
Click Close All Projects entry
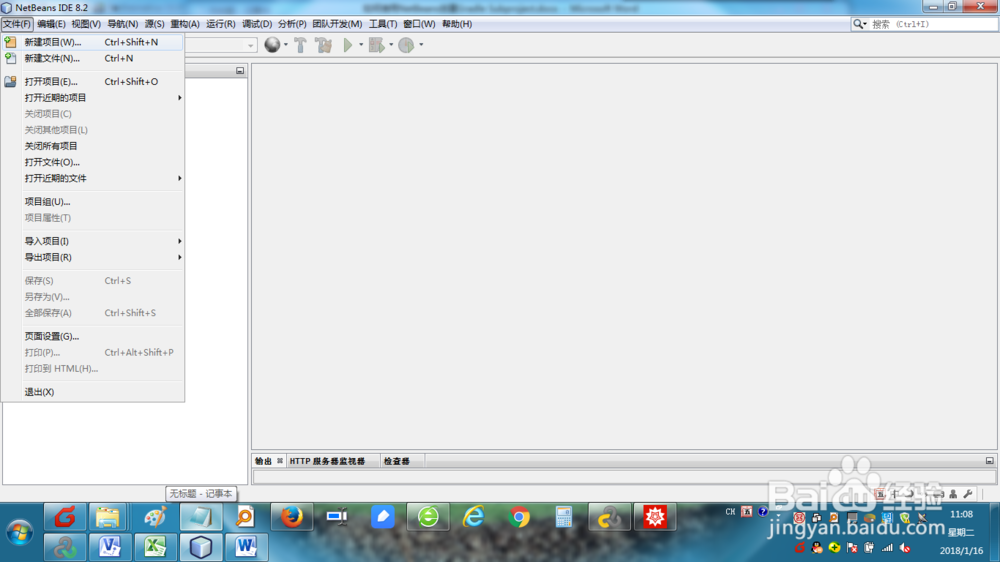point(93,146)
